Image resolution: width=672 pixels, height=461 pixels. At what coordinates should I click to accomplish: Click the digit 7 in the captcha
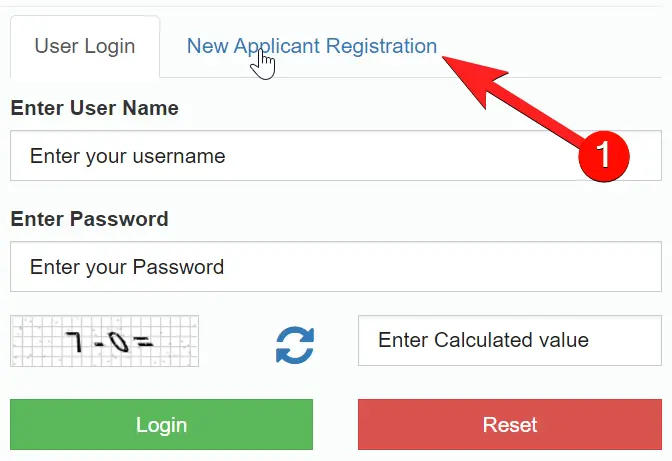point(74,341)
